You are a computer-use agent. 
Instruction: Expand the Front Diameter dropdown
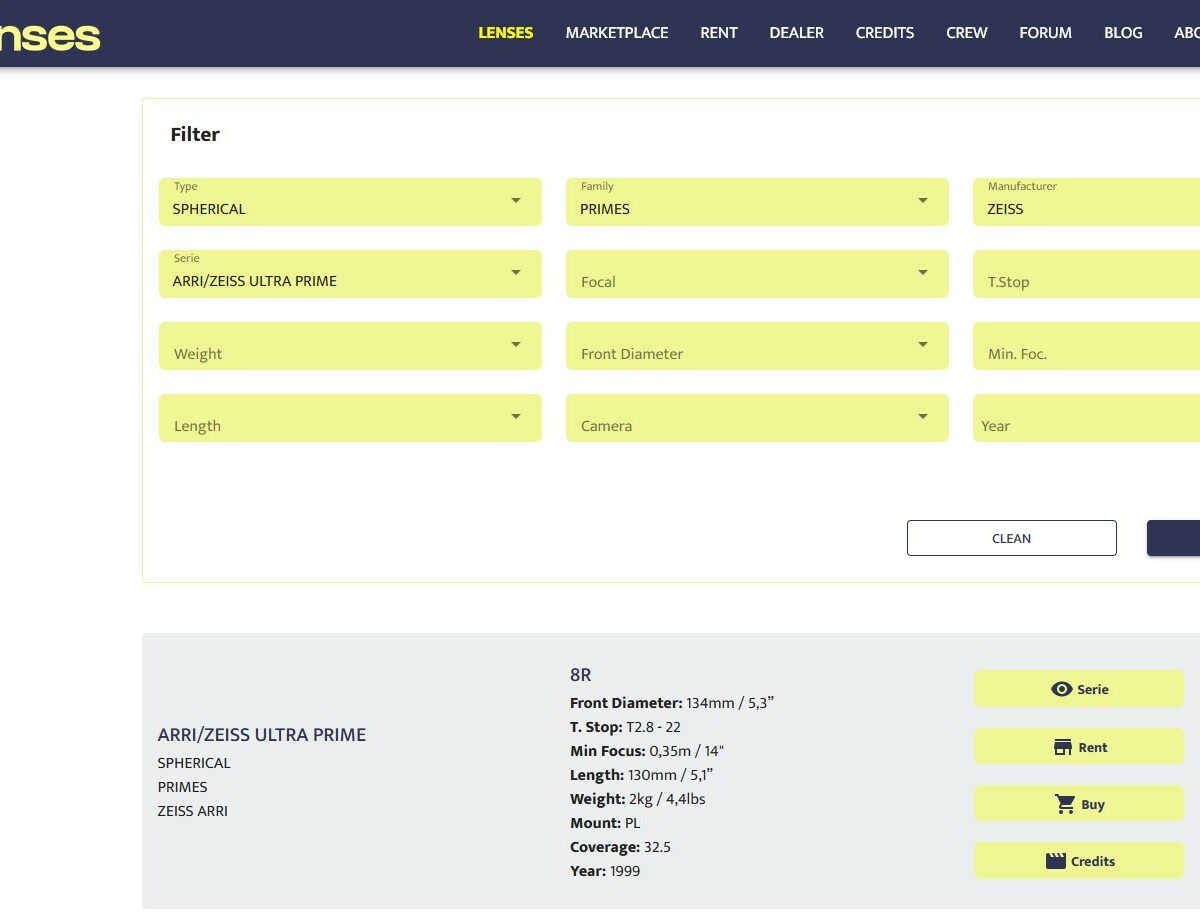click(x=757, y=346)
